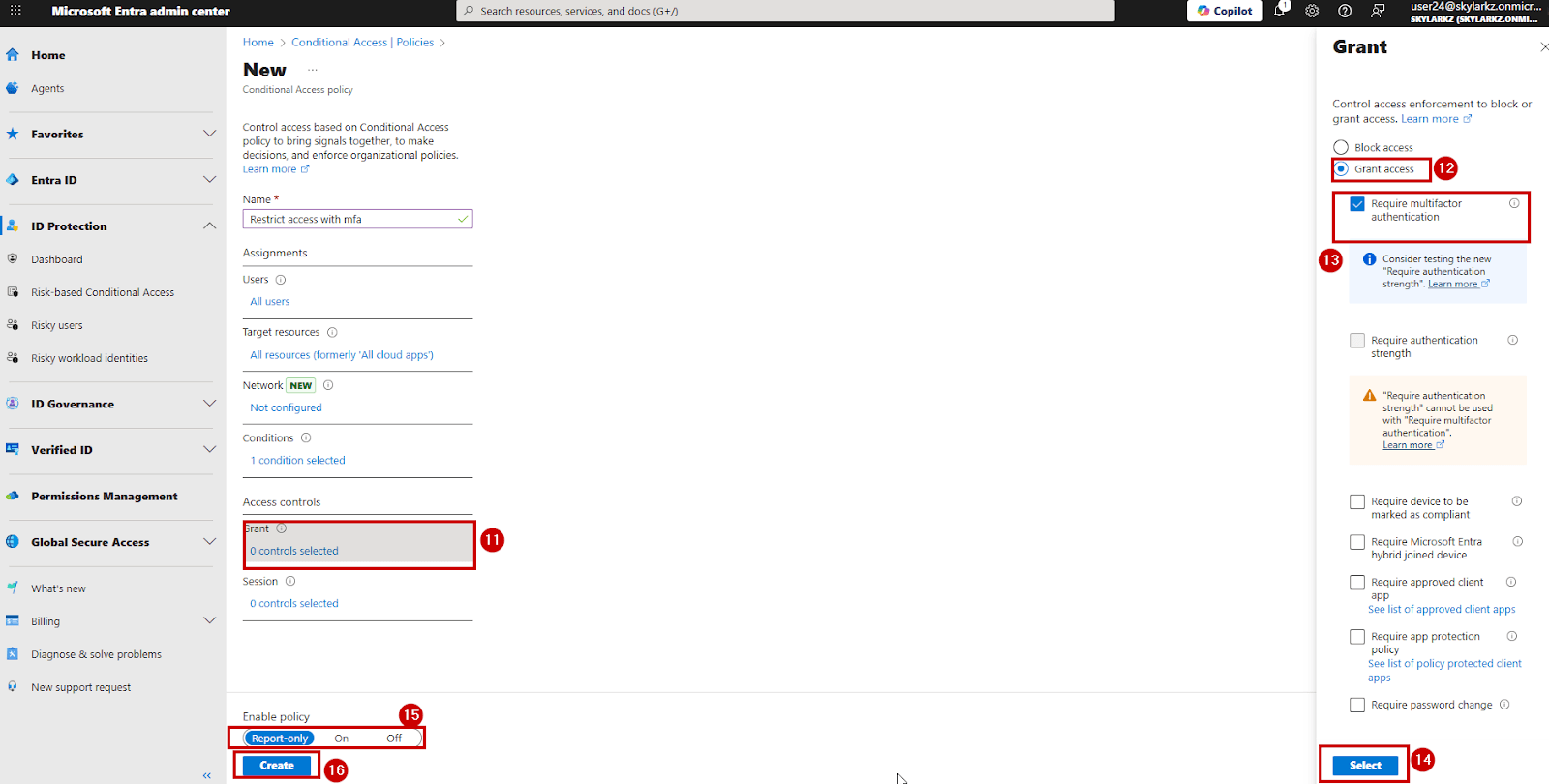The height and width of the screenshot is (784, 1549).
Task: Click the Risky workload identities icon
Action: pos(13,358)
